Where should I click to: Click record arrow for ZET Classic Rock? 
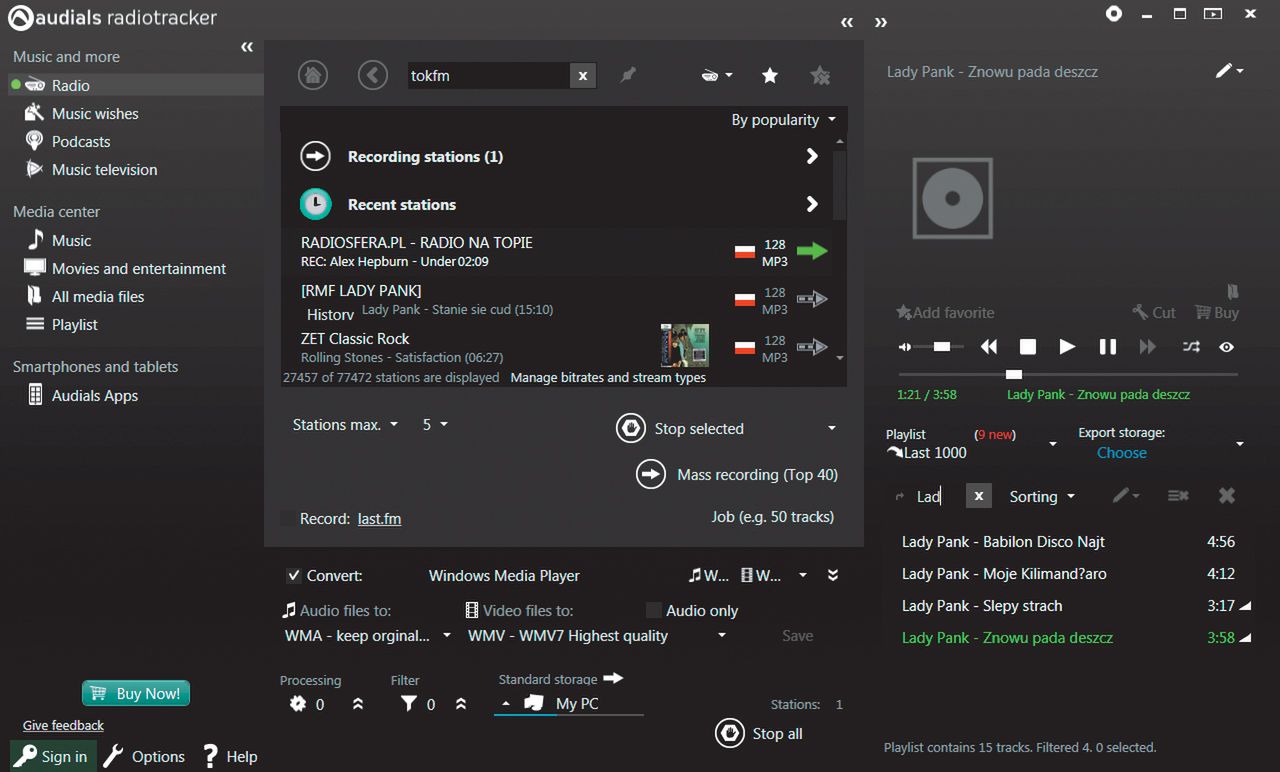click(812, 347)
